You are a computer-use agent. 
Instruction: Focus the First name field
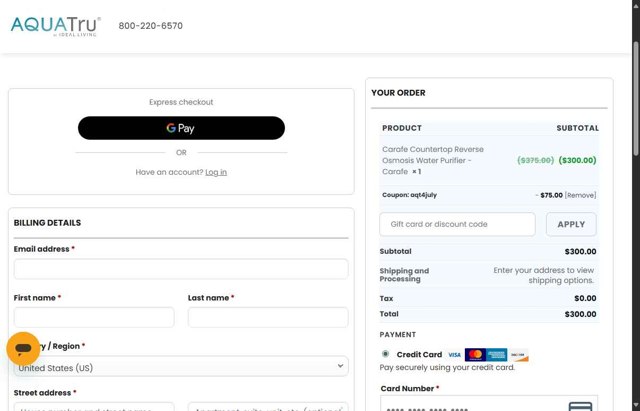pos(94,317)
